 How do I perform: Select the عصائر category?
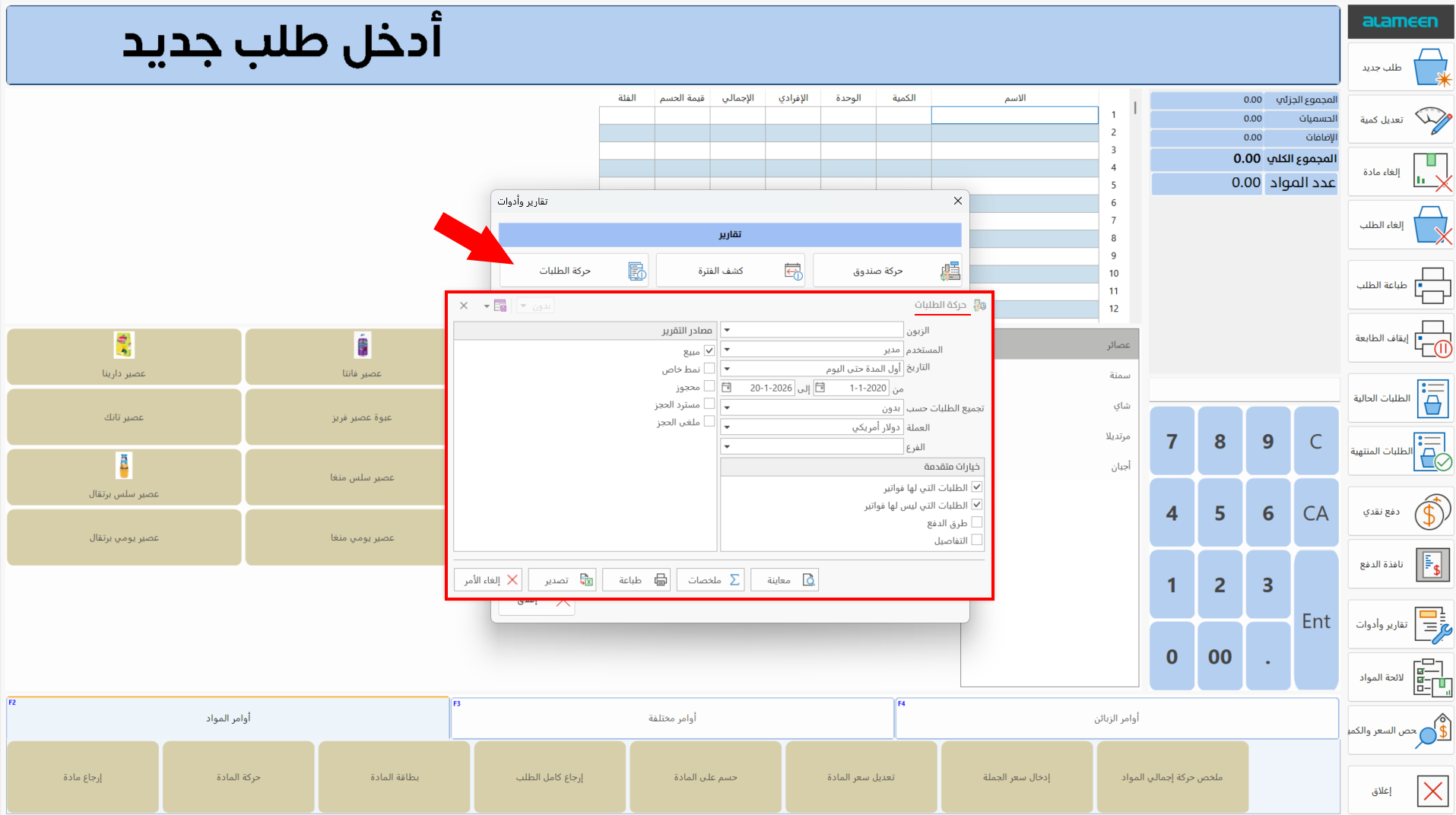click(1067, 344)
